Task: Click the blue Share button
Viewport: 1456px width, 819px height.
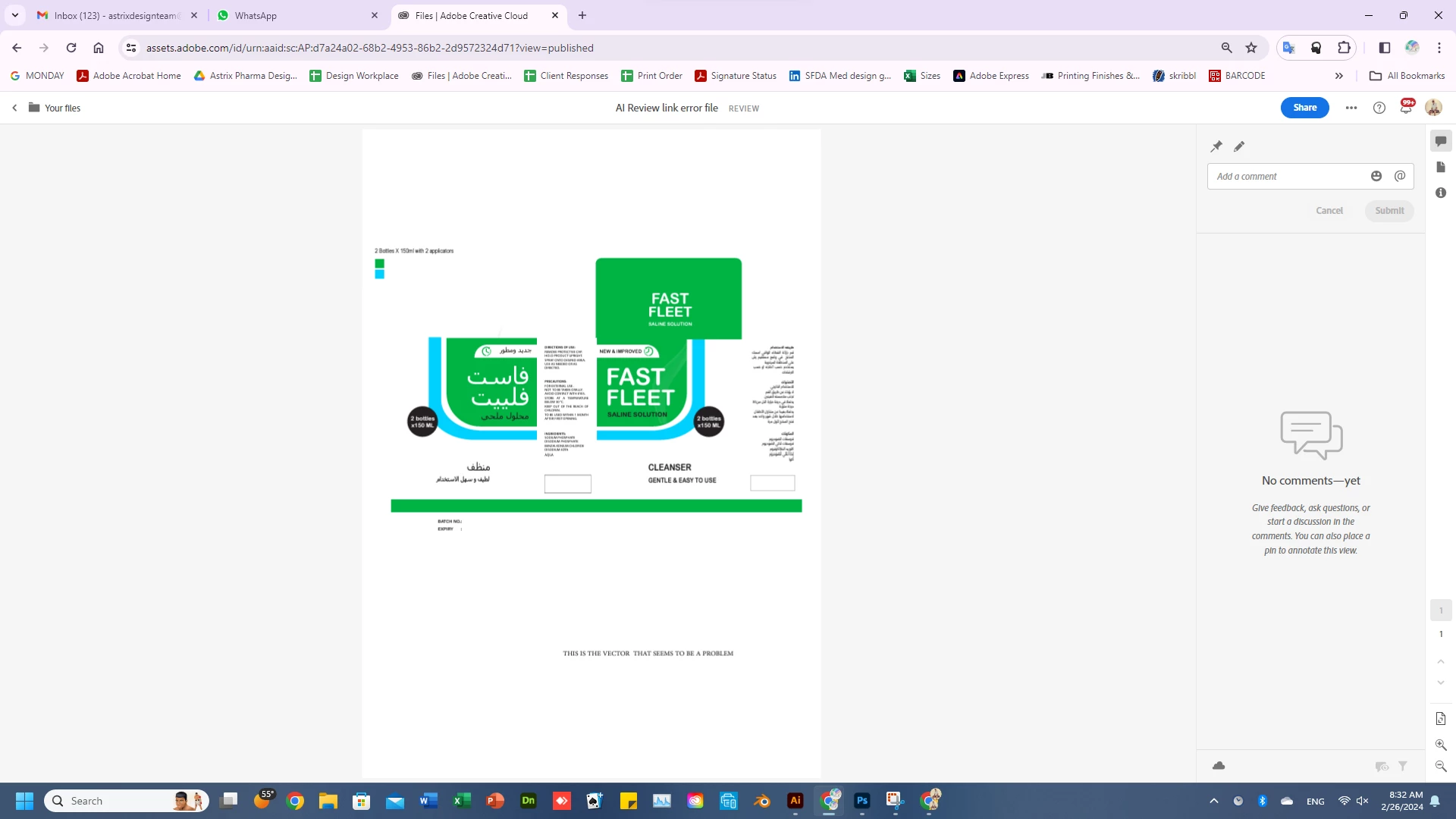Action: point(1304,108)
